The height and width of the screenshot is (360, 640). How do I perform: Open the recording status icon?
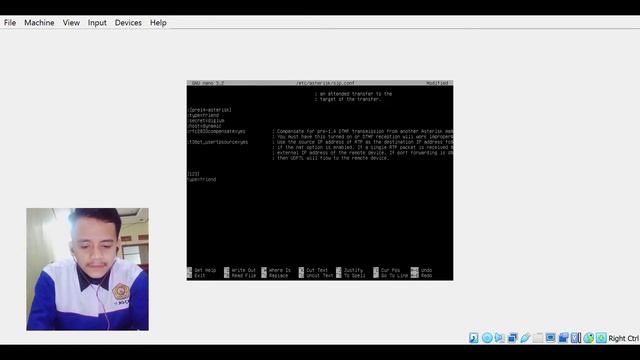tap(563, 338)
